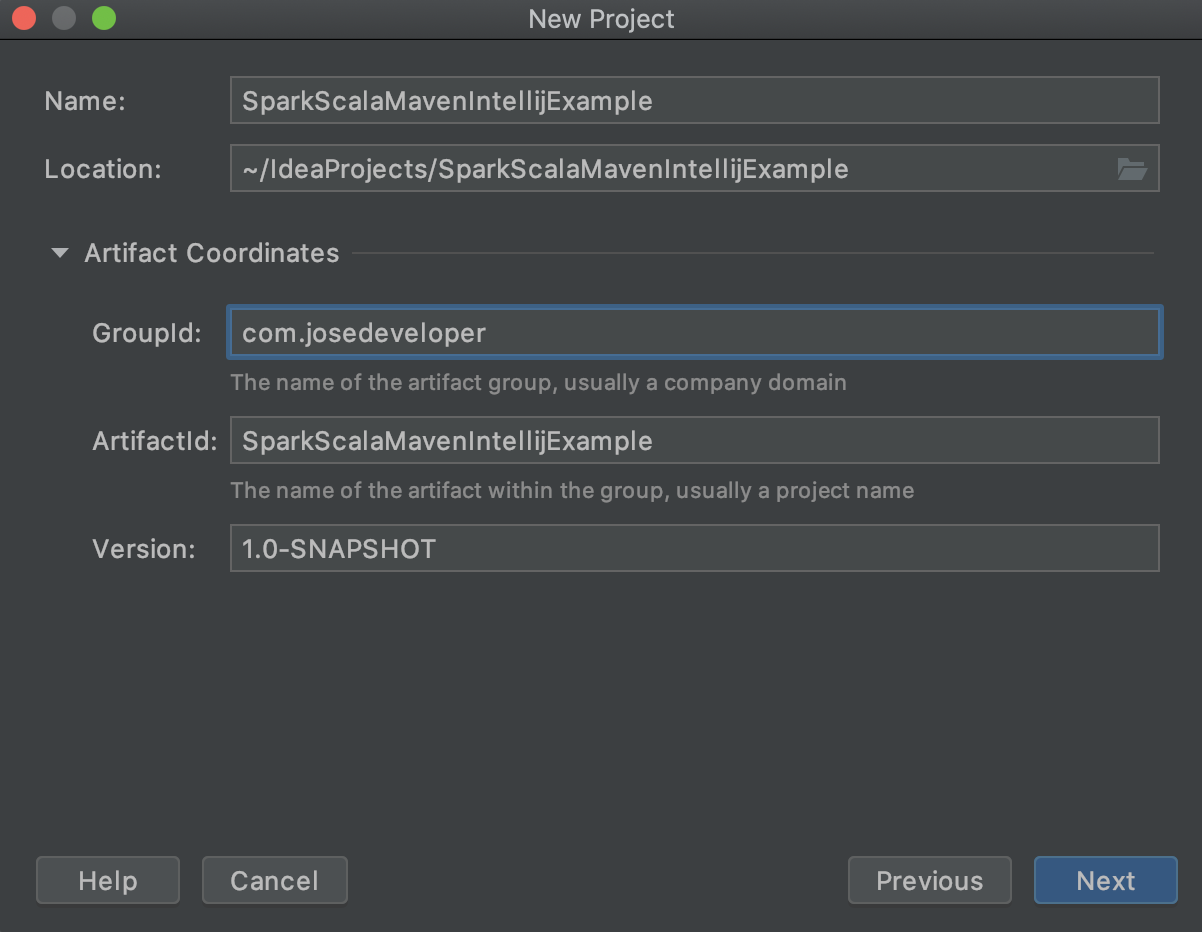This screenshot has height=932, width=1202.
Task: Go back with the Previous button
Action: 930,881
